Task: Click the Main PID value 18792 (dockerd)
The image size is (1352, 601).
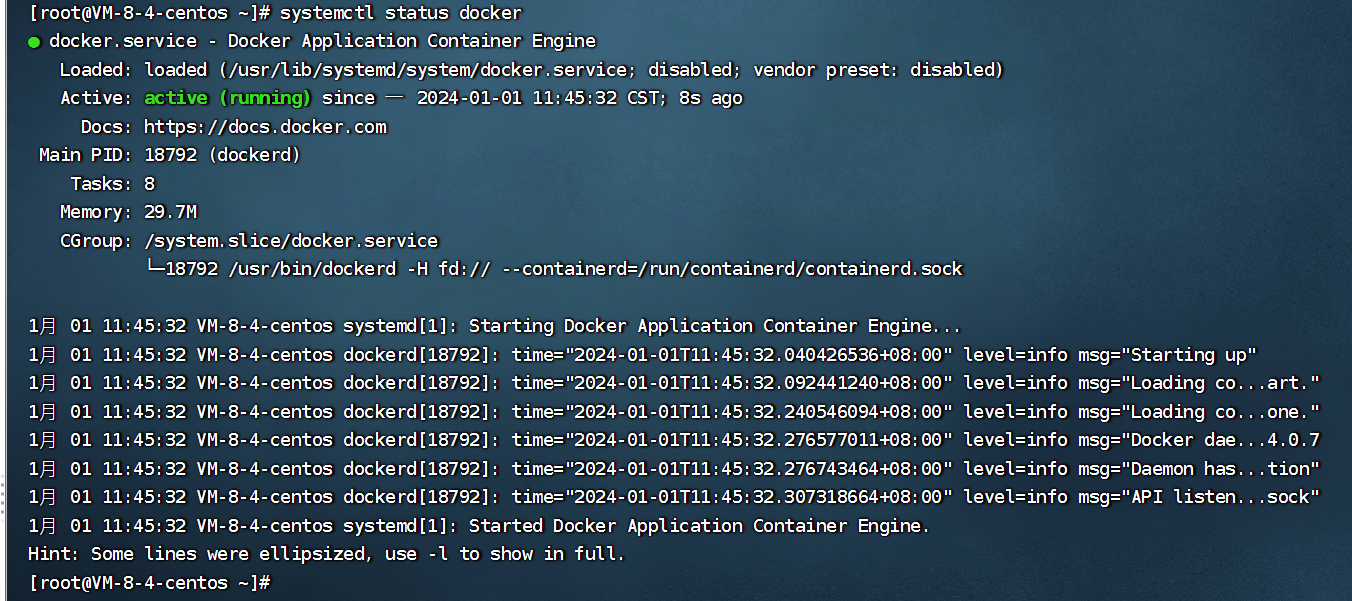Action: click(222, 155)
